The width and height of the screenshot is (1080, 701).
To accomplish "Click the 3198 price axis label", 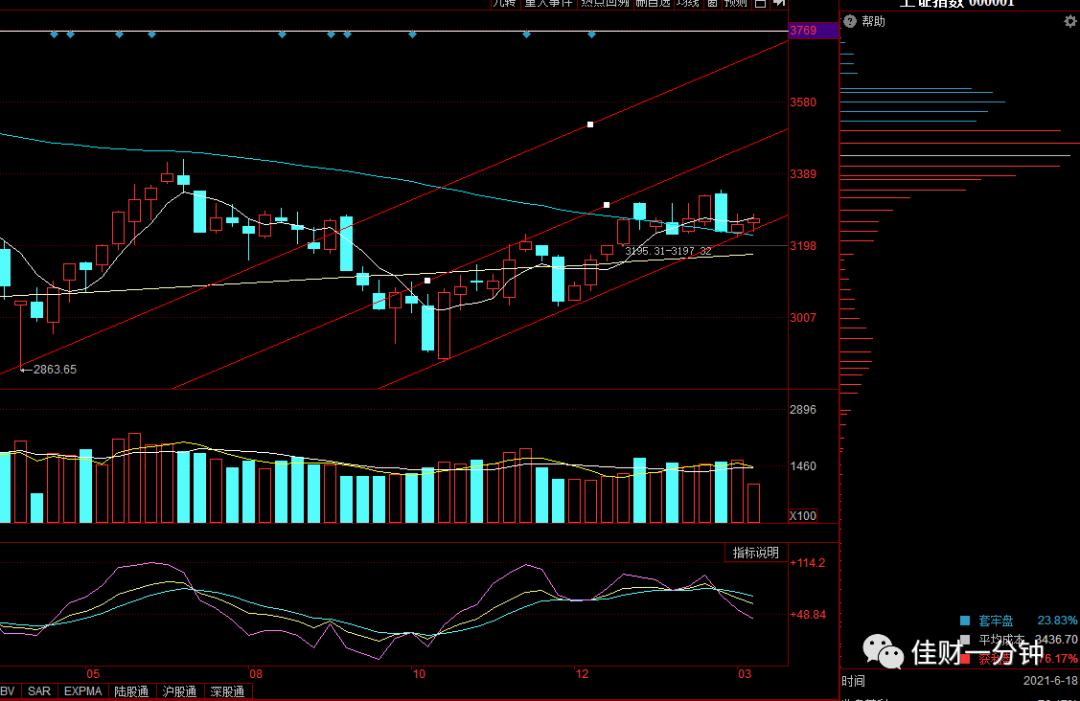I will (803, 246).
